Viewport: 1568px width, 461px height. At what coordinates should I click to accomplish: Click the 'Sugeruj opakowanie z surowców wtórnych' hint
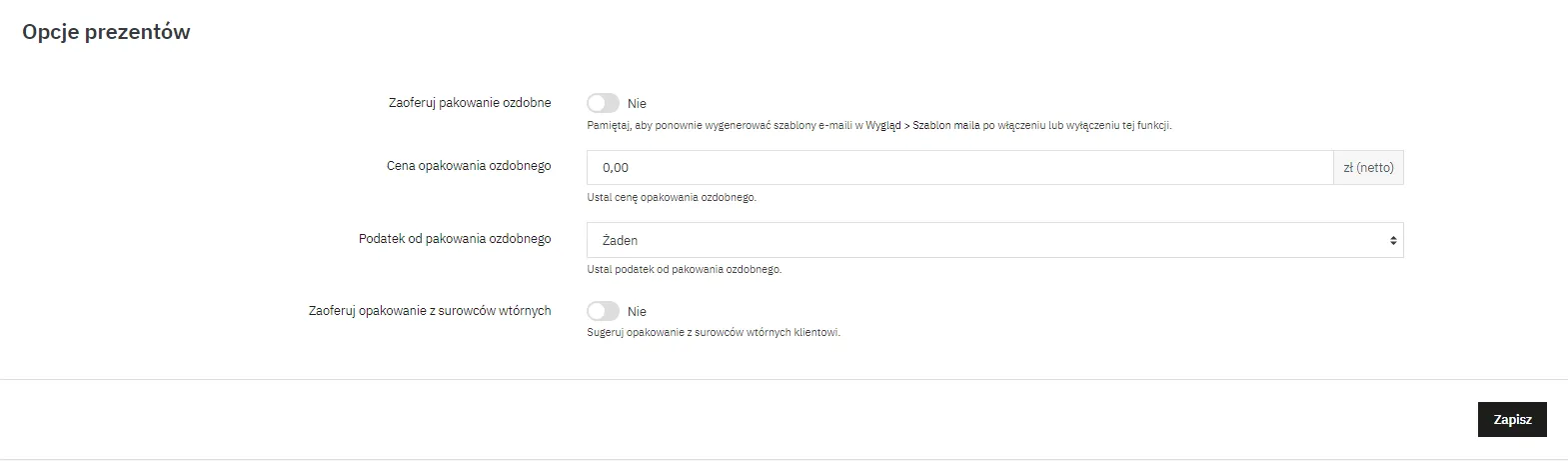pos(714,332)
